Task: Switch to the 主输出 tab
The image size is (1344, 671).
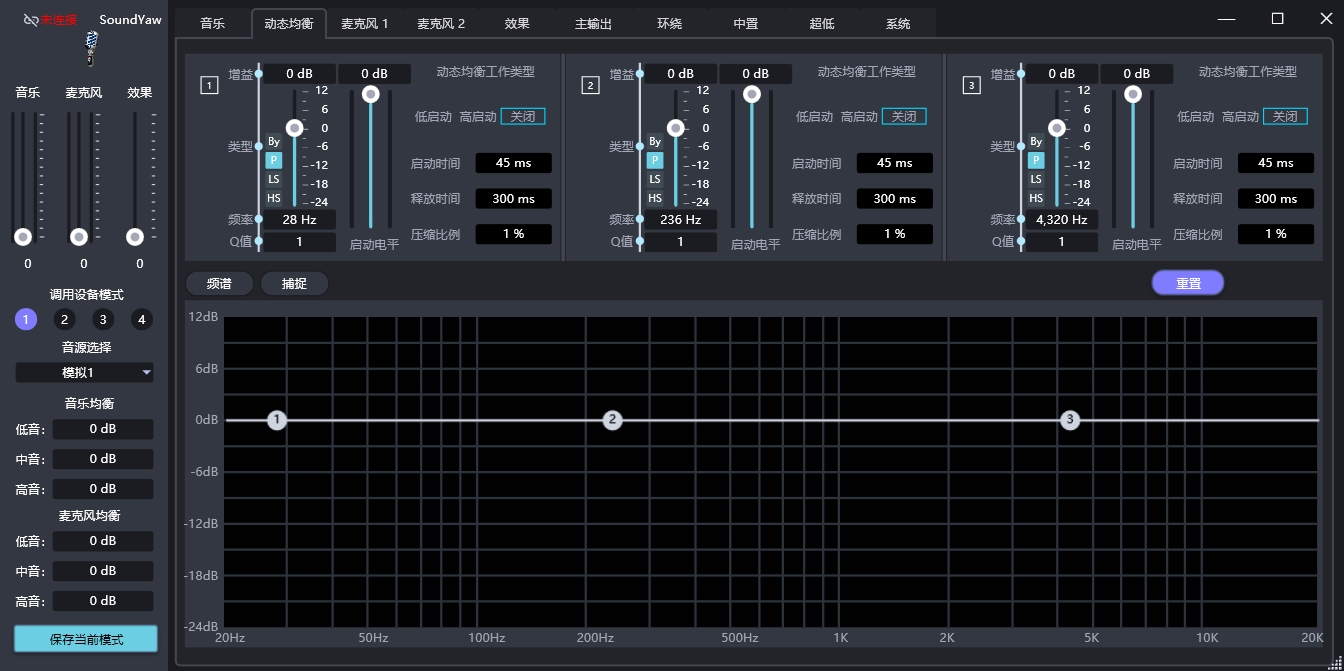Action: point(593,24)
